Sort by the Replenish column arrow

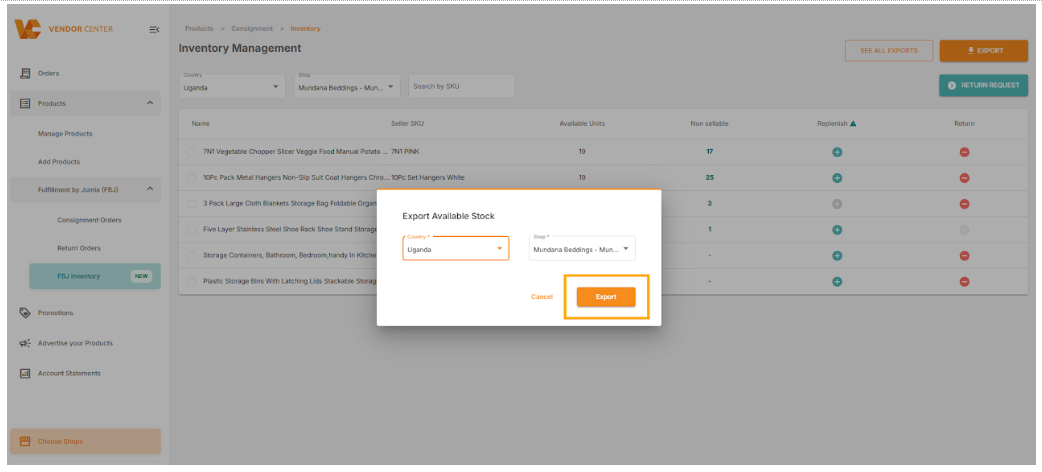click(x=853, y=124)
